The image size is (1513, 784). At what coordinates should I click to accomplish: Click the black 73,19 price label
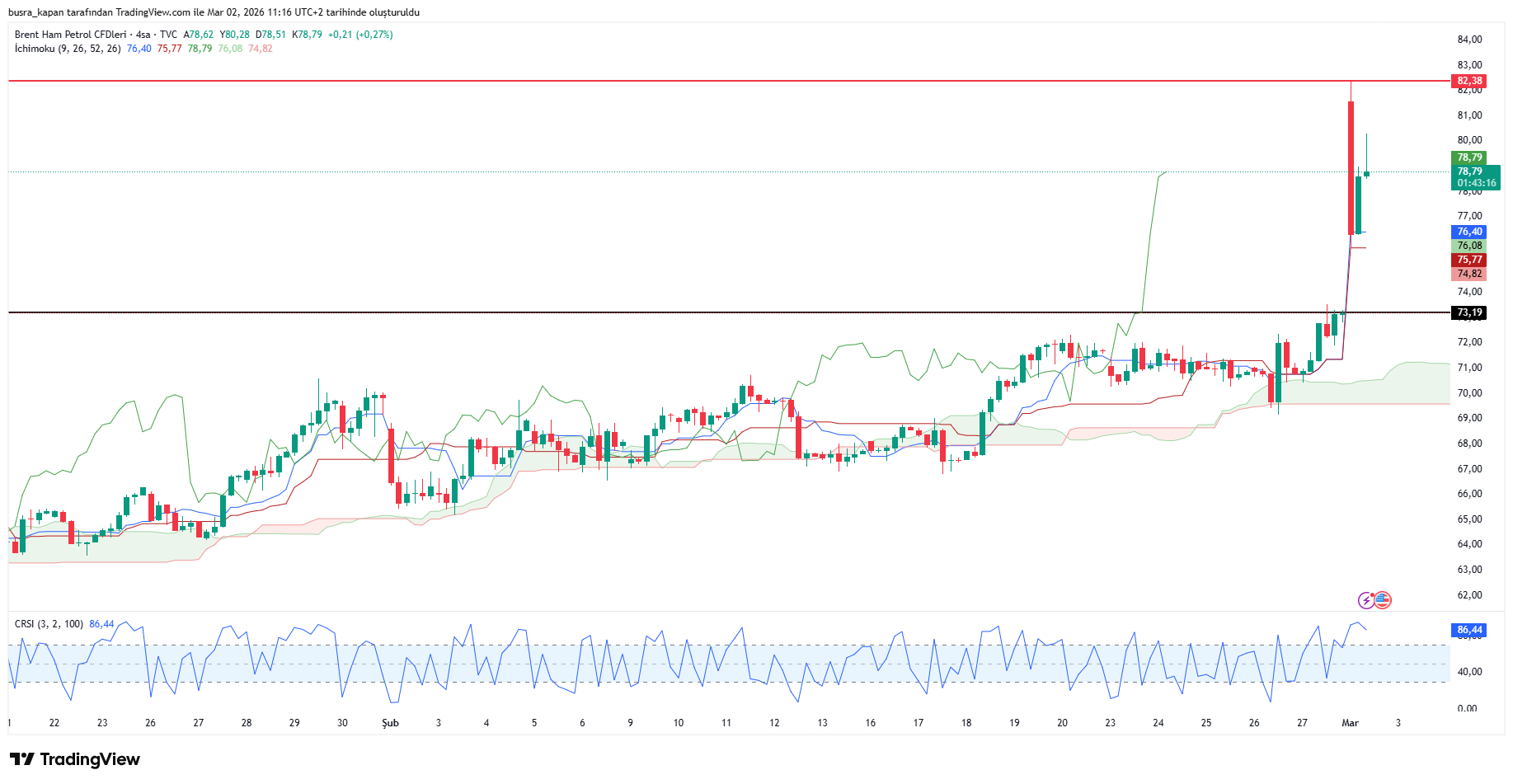(x=1468, y=312)
